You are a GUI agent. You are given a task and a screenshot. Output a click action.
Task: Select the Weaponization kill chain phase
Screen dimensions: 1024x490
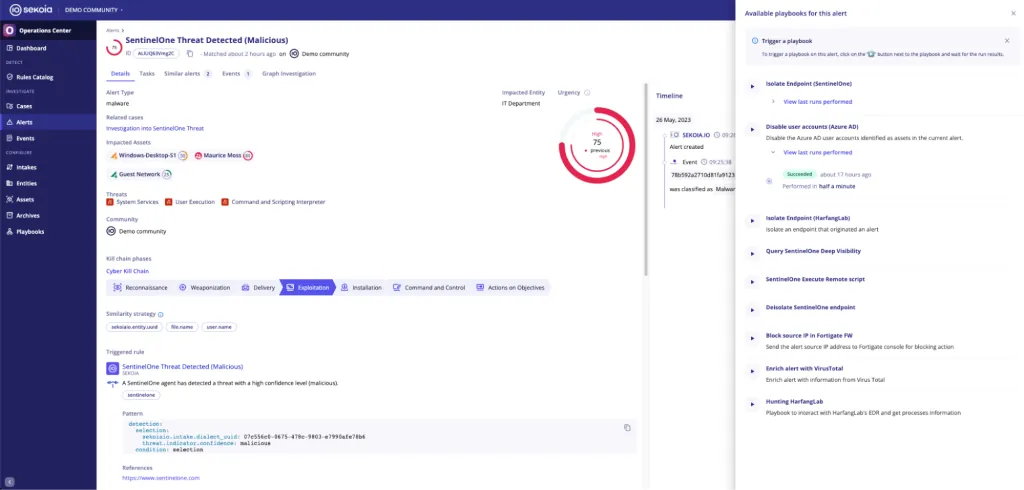pos(204,287)
